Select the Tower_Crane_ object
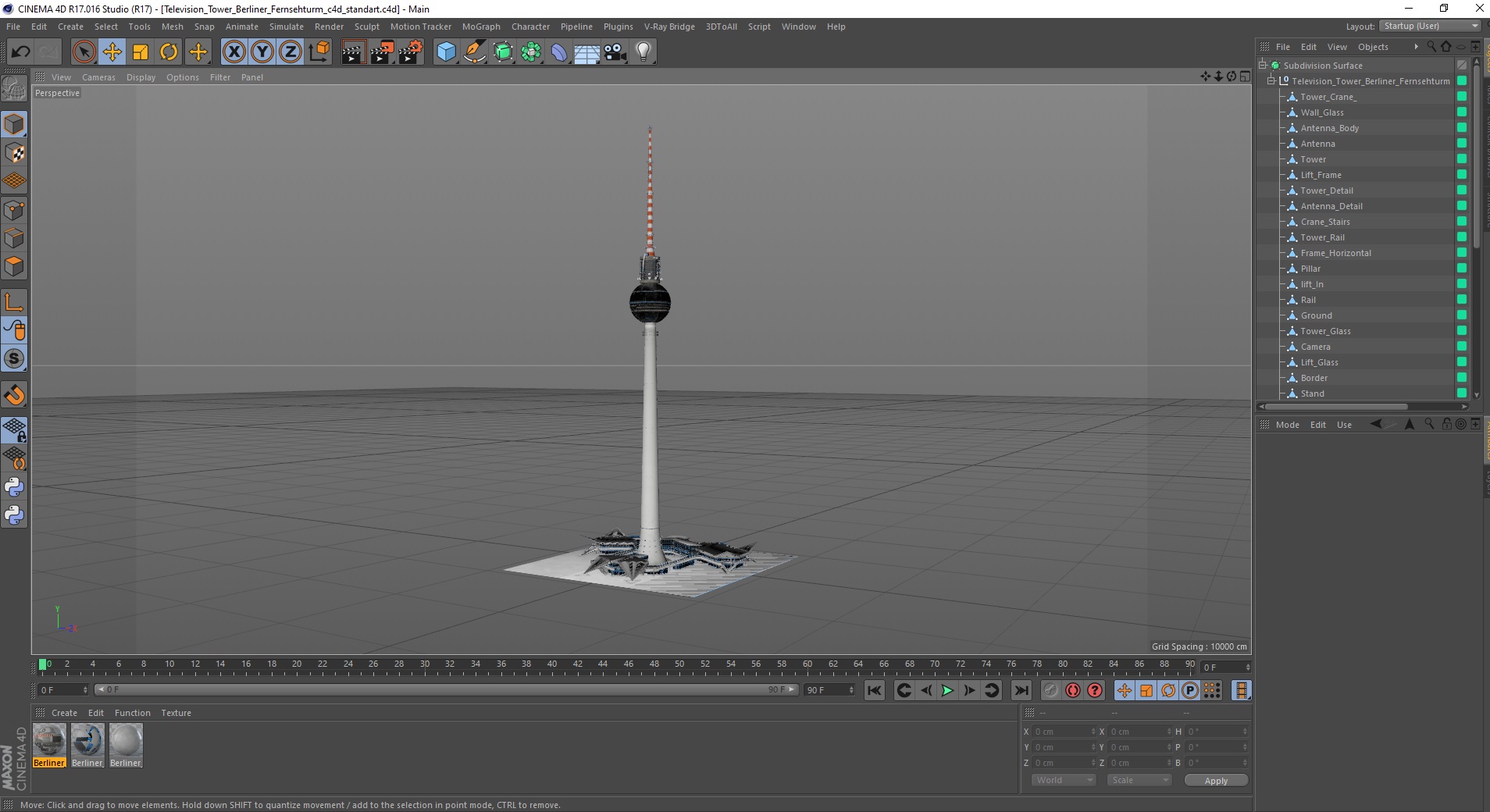 pyautogui.click(x=1328, y=97)
